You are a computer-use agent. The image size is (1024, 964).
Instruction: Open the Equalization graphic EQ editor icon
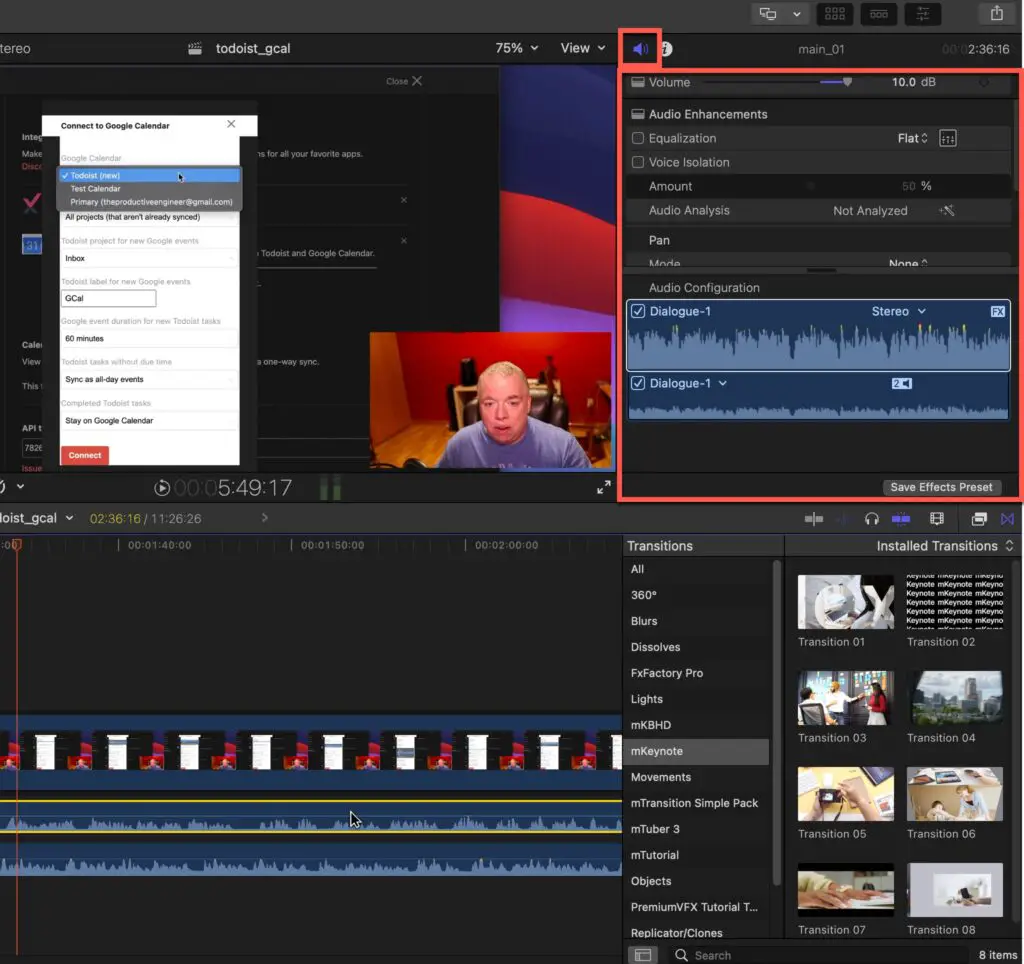pos(948,138)
